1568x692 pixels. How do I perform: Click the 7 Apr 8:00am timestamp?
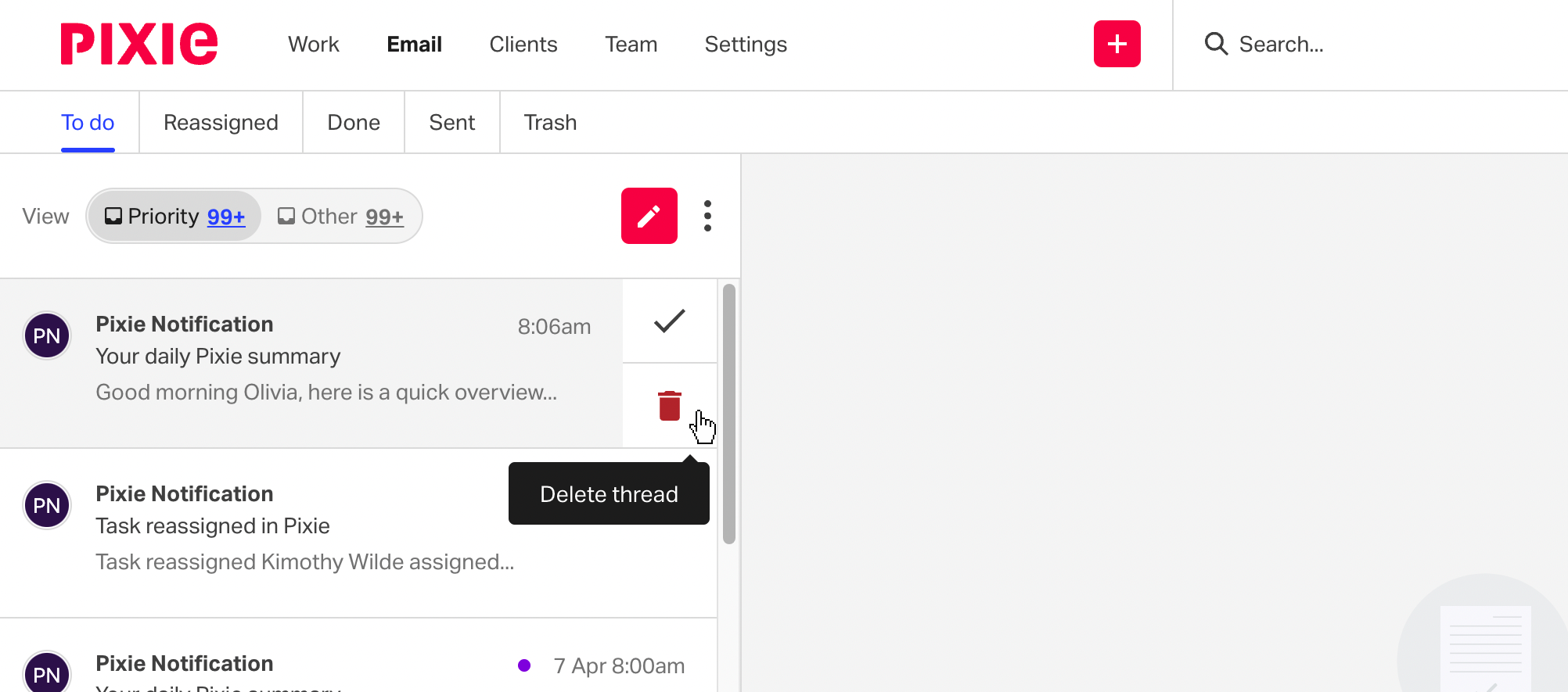(x=619, y=666)
